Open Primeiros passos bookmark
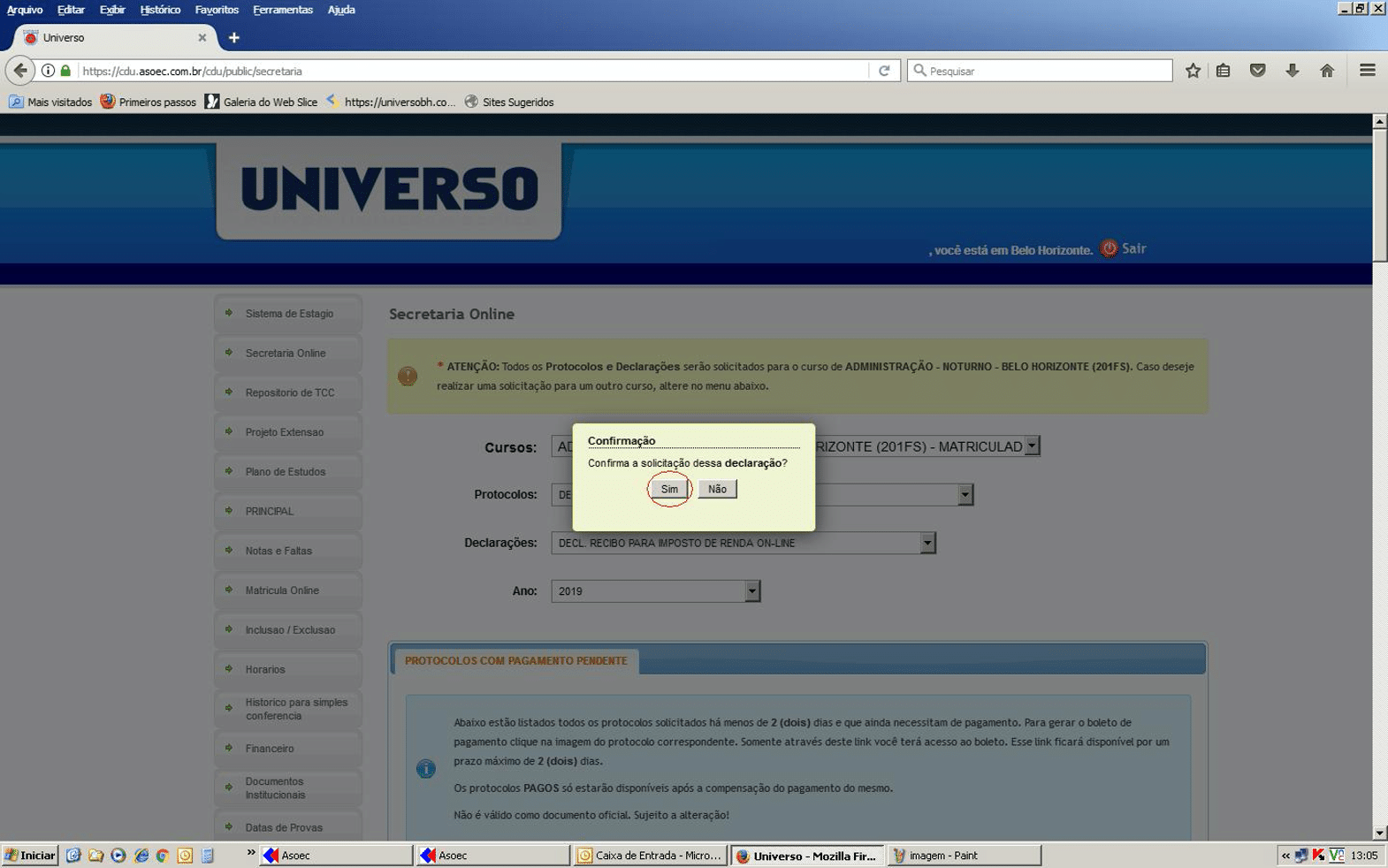 point(149,102)
